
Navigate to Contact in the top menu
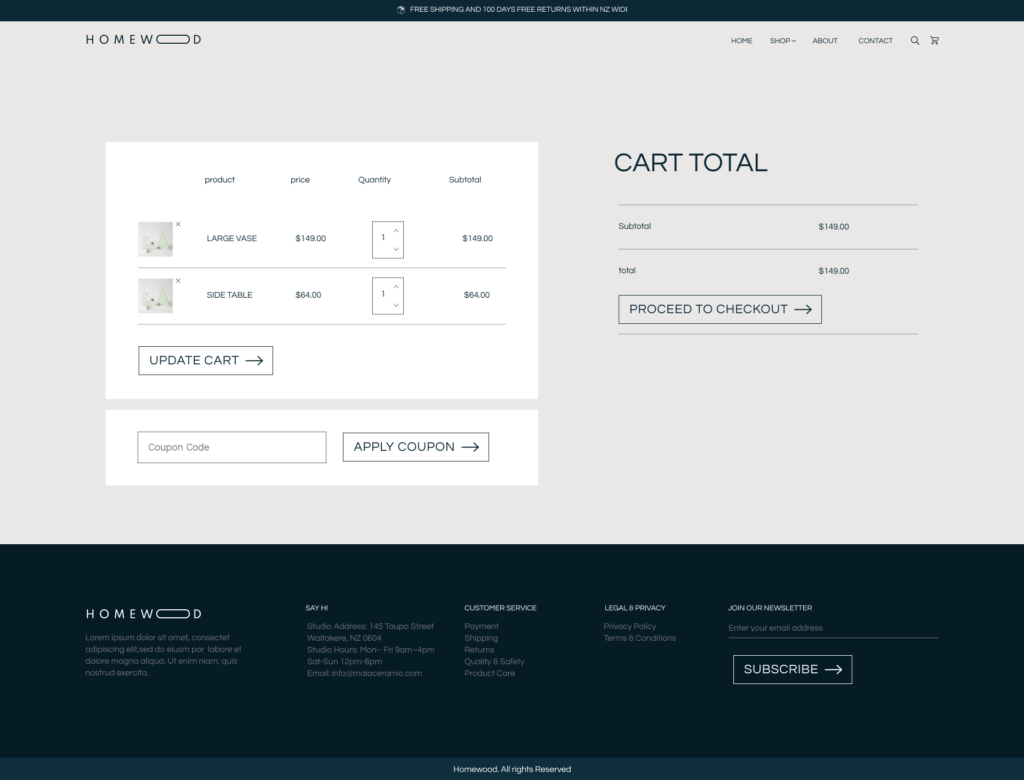pyautogui.click(x=875, y=41)
